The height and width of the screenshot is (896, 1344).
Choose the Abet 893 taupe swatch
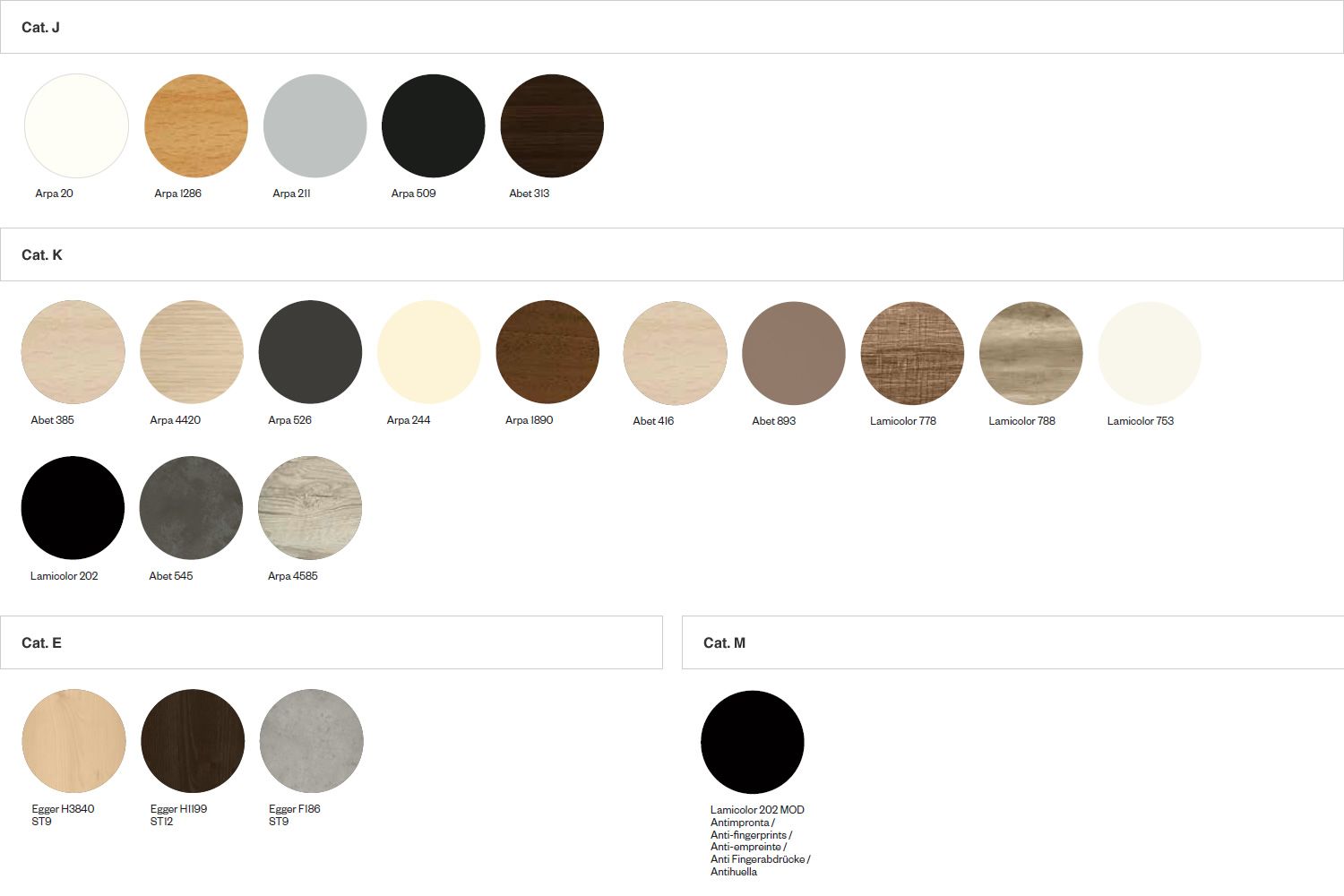coord(793,353)
